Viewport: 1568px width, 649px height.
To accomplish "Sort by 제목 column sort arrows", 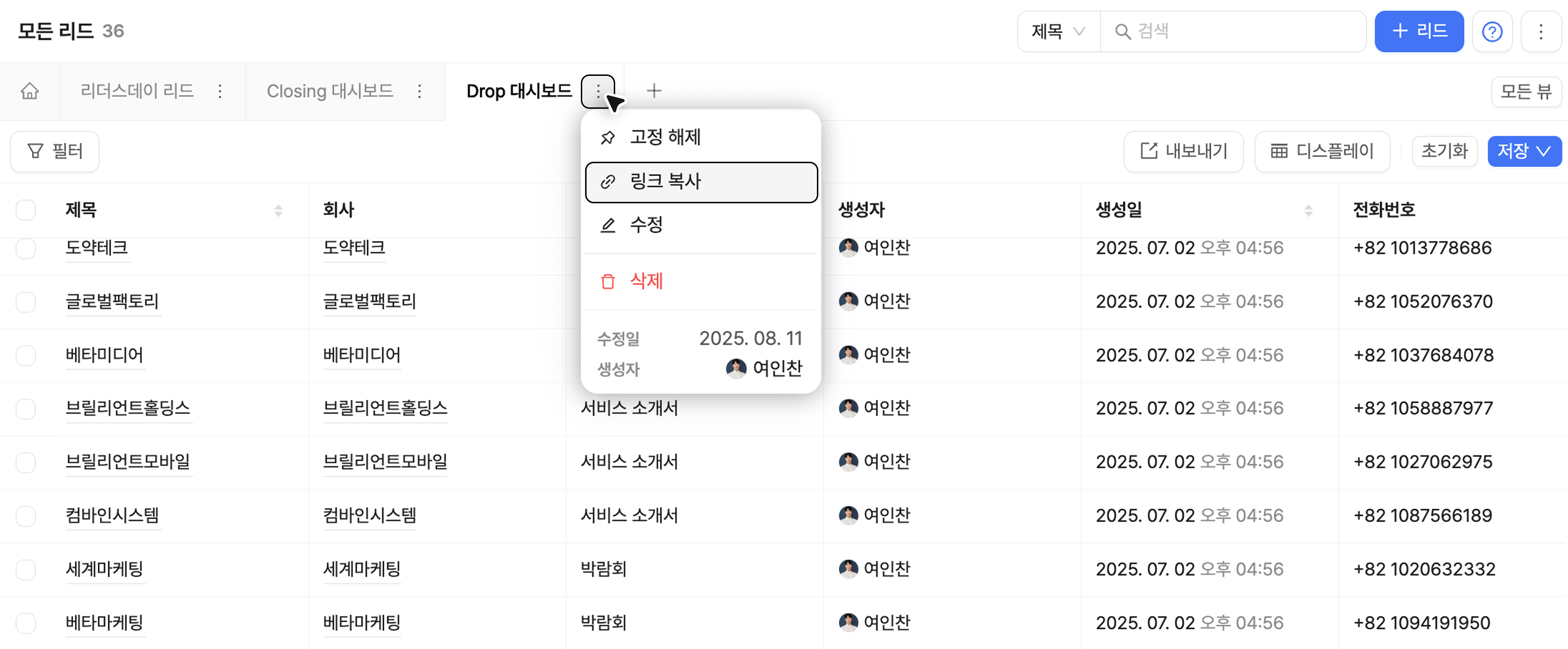I will coord(278,210).
